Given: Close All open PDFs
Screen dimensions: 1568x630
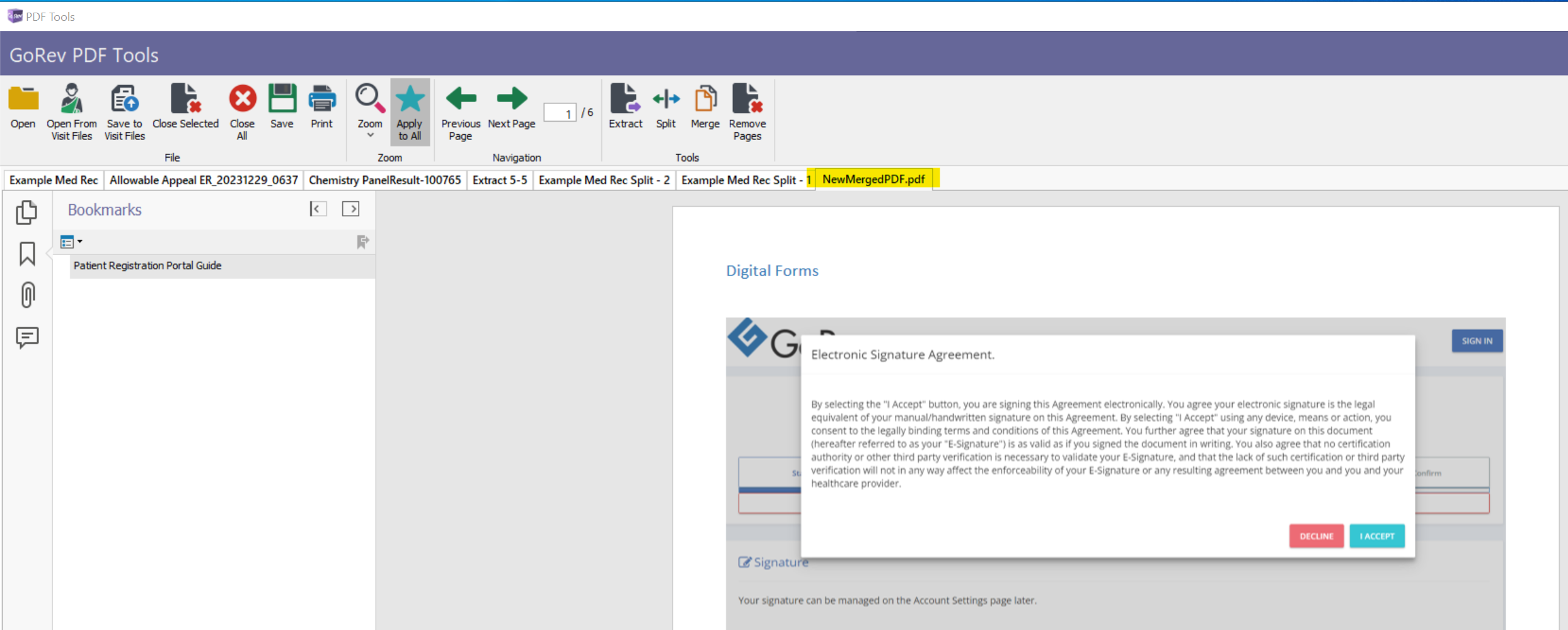Looking at the screenshot, I should click(242, 112).
